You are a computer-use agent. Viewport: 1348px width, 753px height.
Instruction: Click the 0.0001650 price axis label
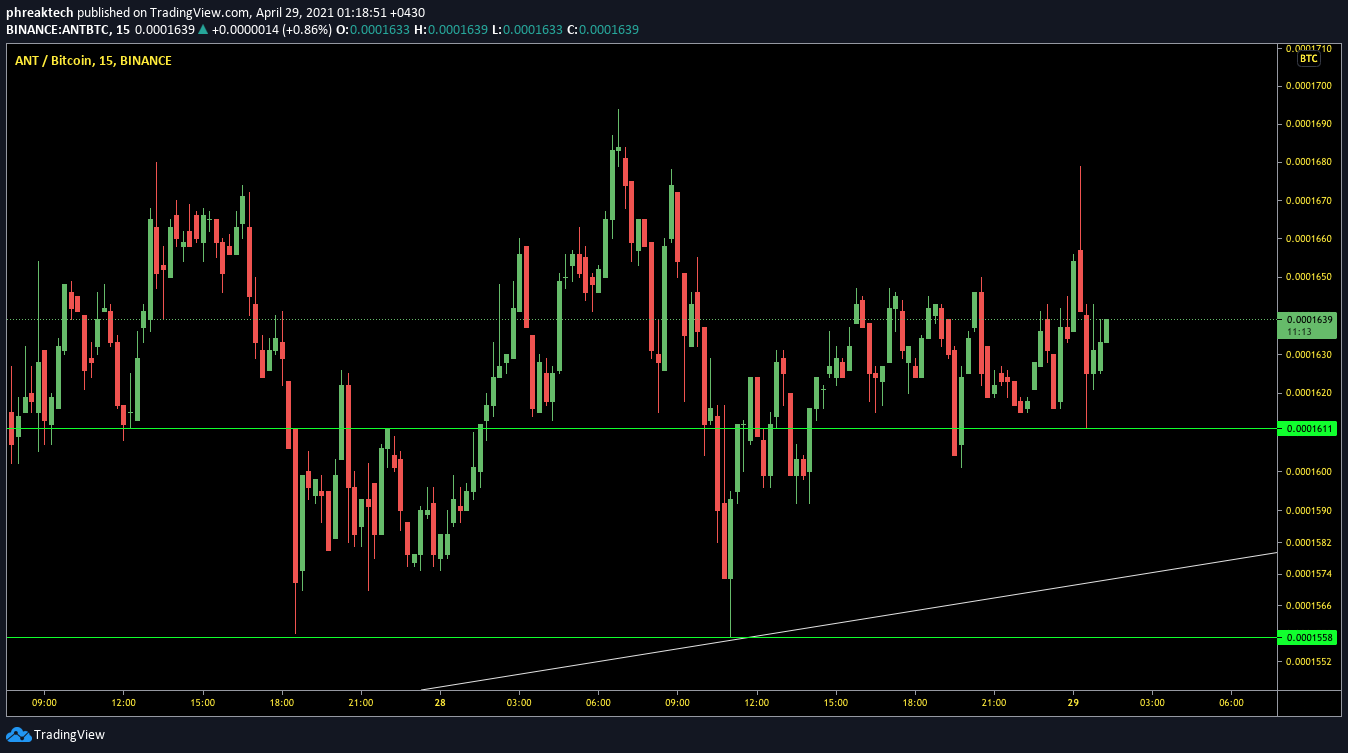(x=1310, y=277)
